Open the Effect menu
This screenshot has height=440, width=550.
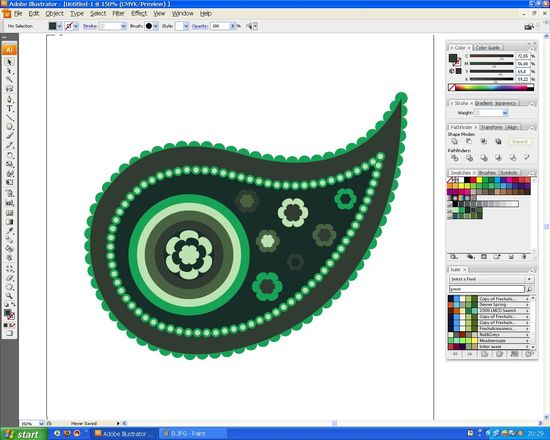(139, 13)
